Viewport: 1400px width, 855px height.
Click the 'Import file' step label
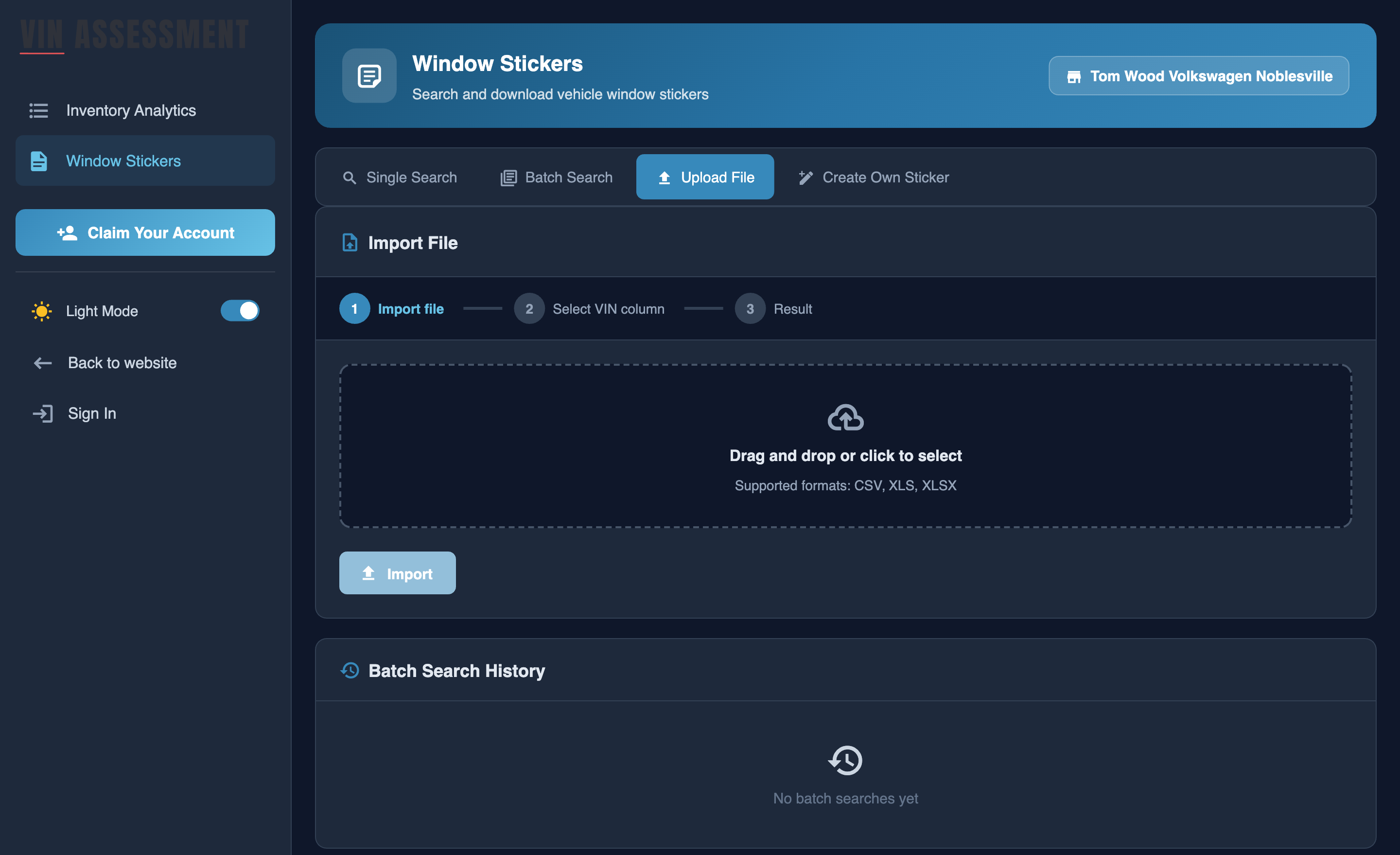click(411, 309)
